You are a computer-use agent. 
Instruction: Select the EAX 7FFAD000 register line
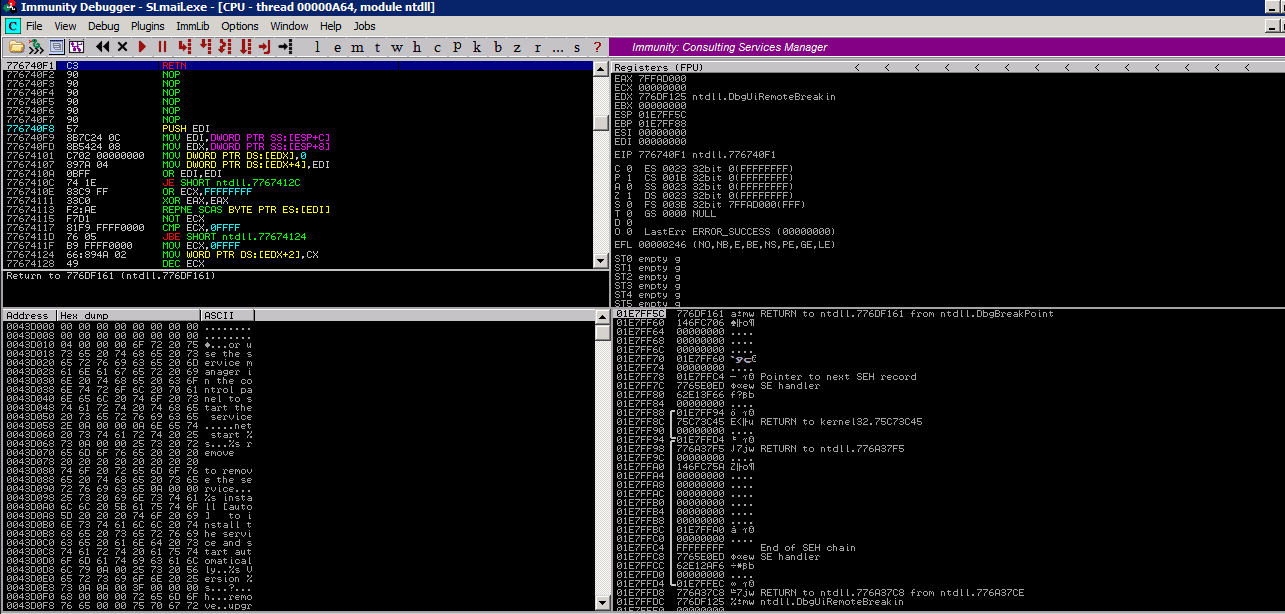[650, 78]
